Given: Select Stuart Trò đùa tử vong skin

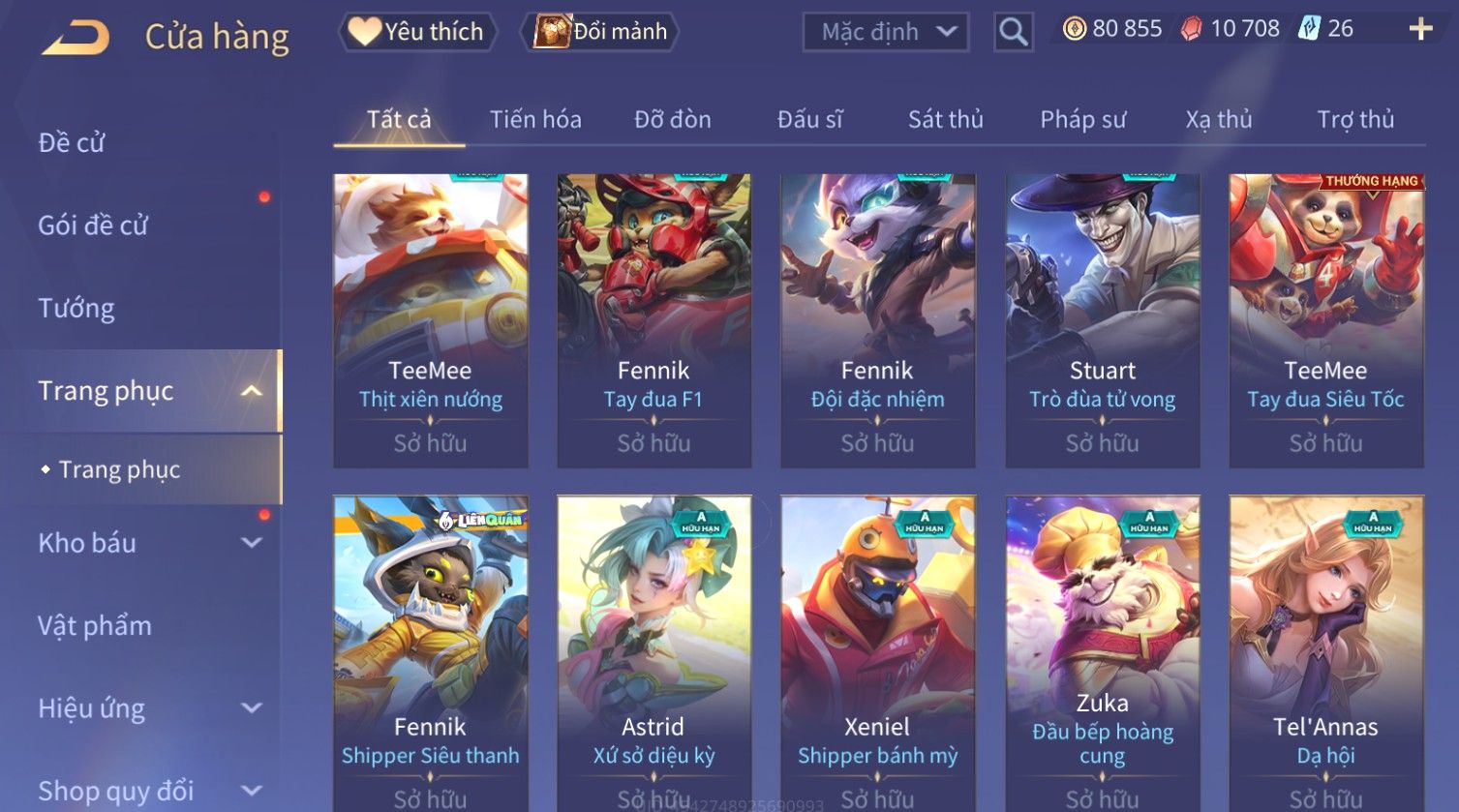Looking at the screenshot, I should point(1102,320).
